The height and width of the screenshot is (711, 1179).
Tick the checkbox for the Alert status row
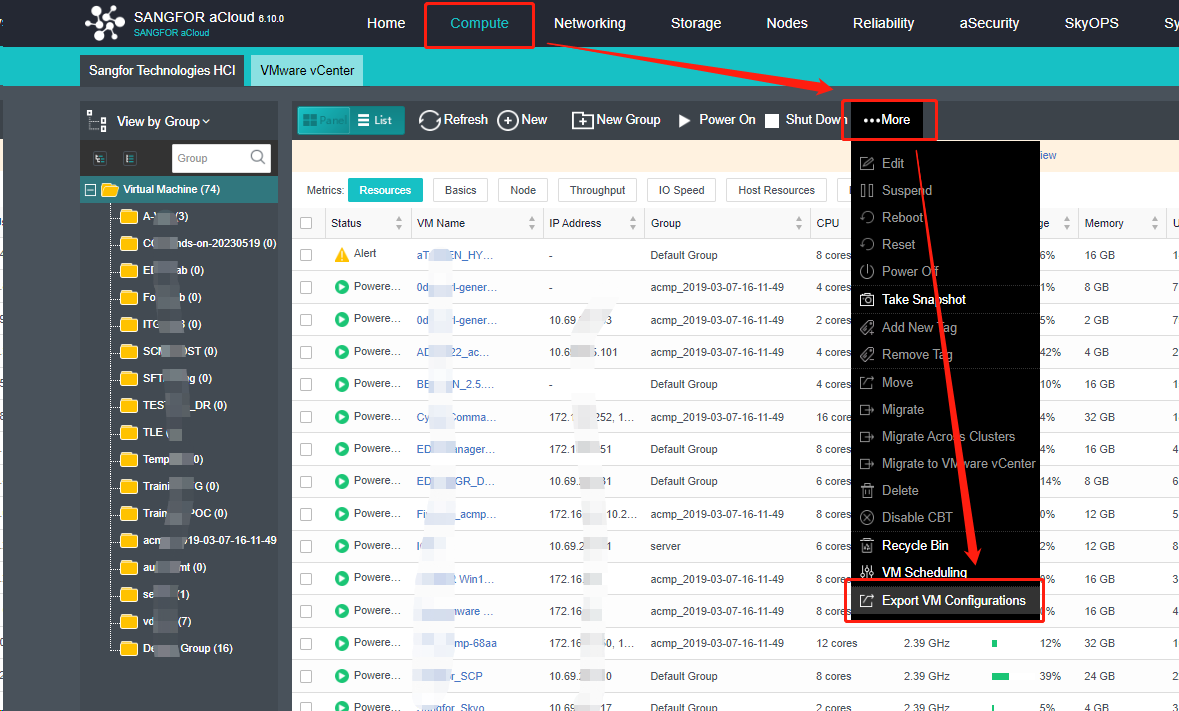click(x=306, y=255)
